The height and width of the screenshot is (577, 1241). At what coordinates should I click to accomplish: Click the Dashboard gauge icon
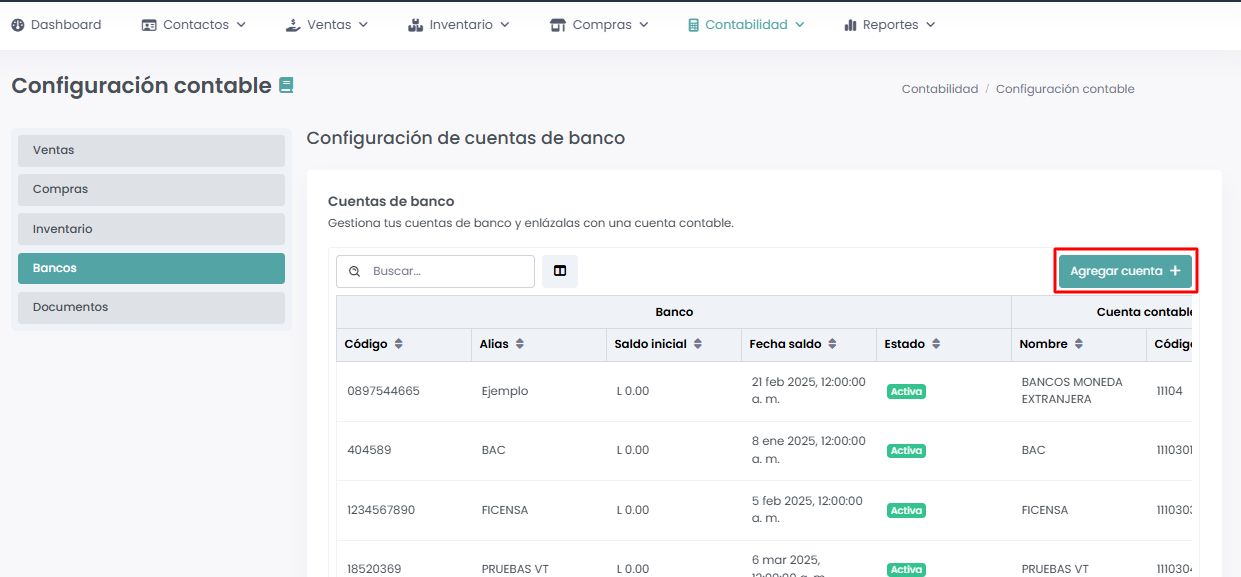pos(18,25)
